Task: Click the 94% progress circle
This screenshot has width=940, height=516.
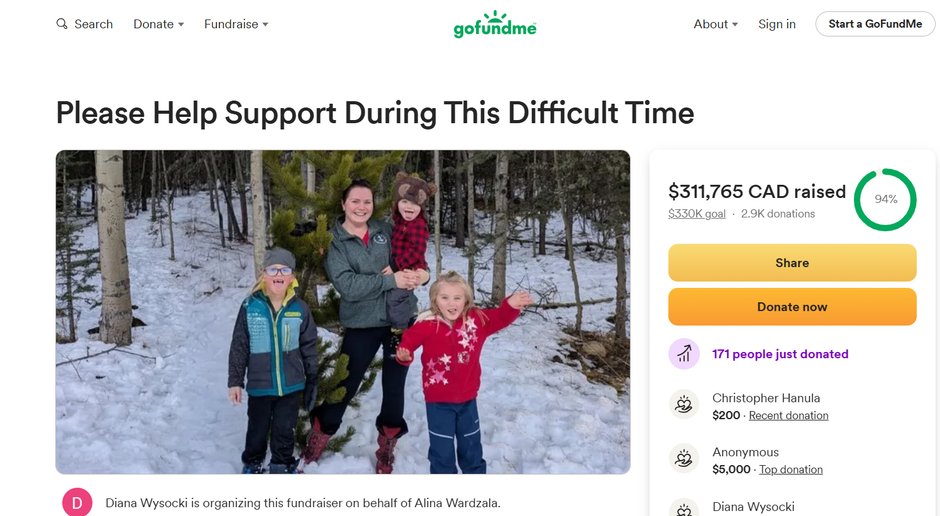Action: [885, 199]
